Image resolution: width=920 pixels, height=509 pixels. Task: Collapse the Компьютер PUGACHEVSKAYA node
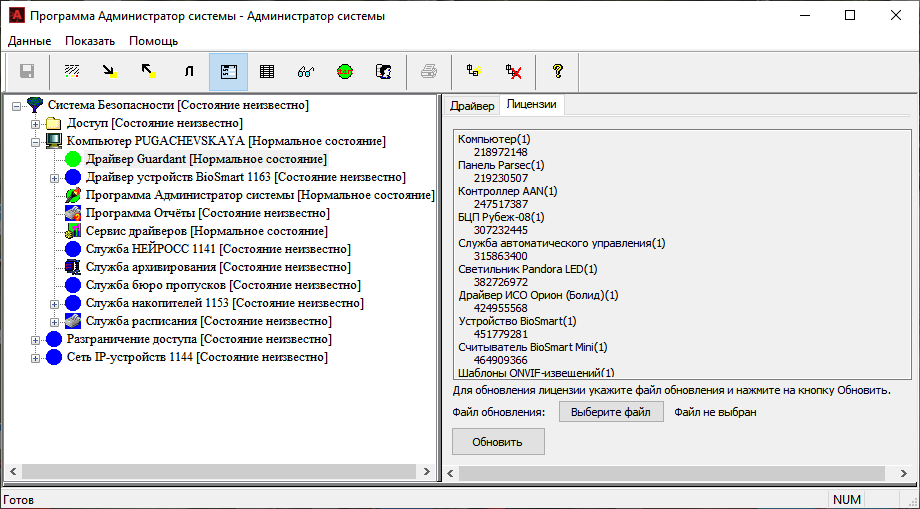coord(36,141)
